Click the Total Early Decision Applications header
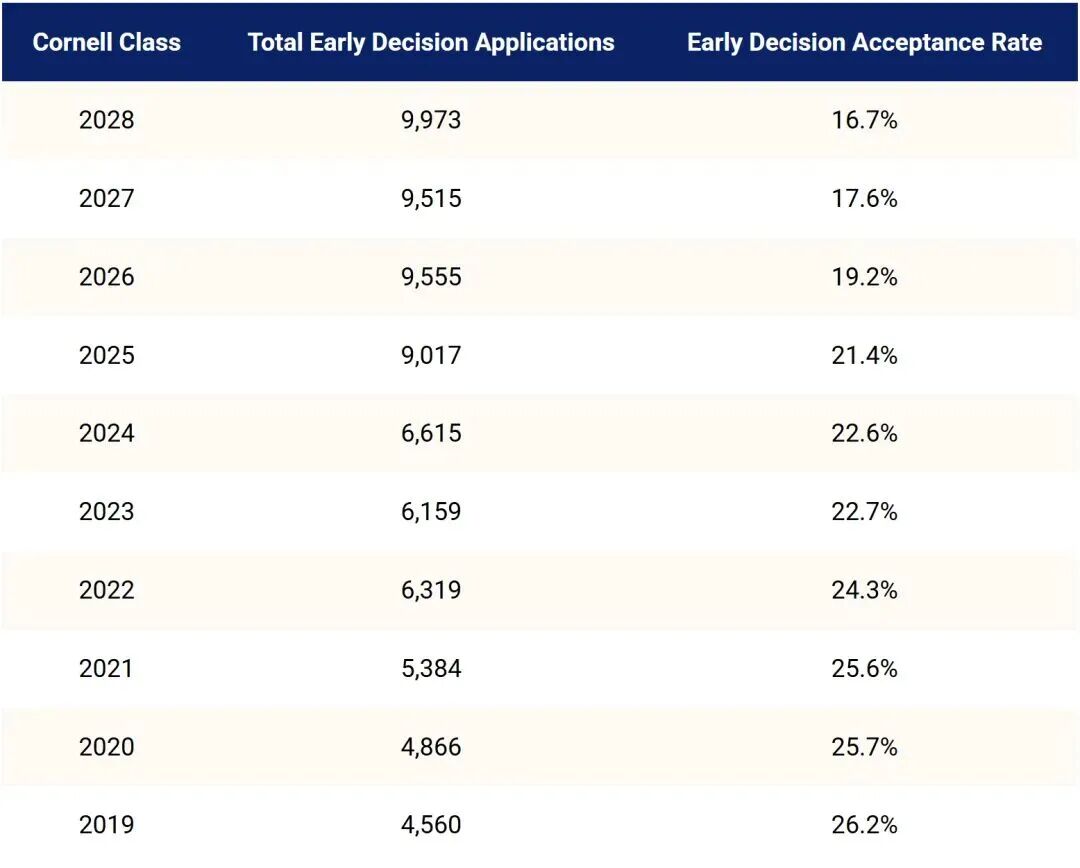Viewport: 1080px width, 868px height. pos(431,43)
